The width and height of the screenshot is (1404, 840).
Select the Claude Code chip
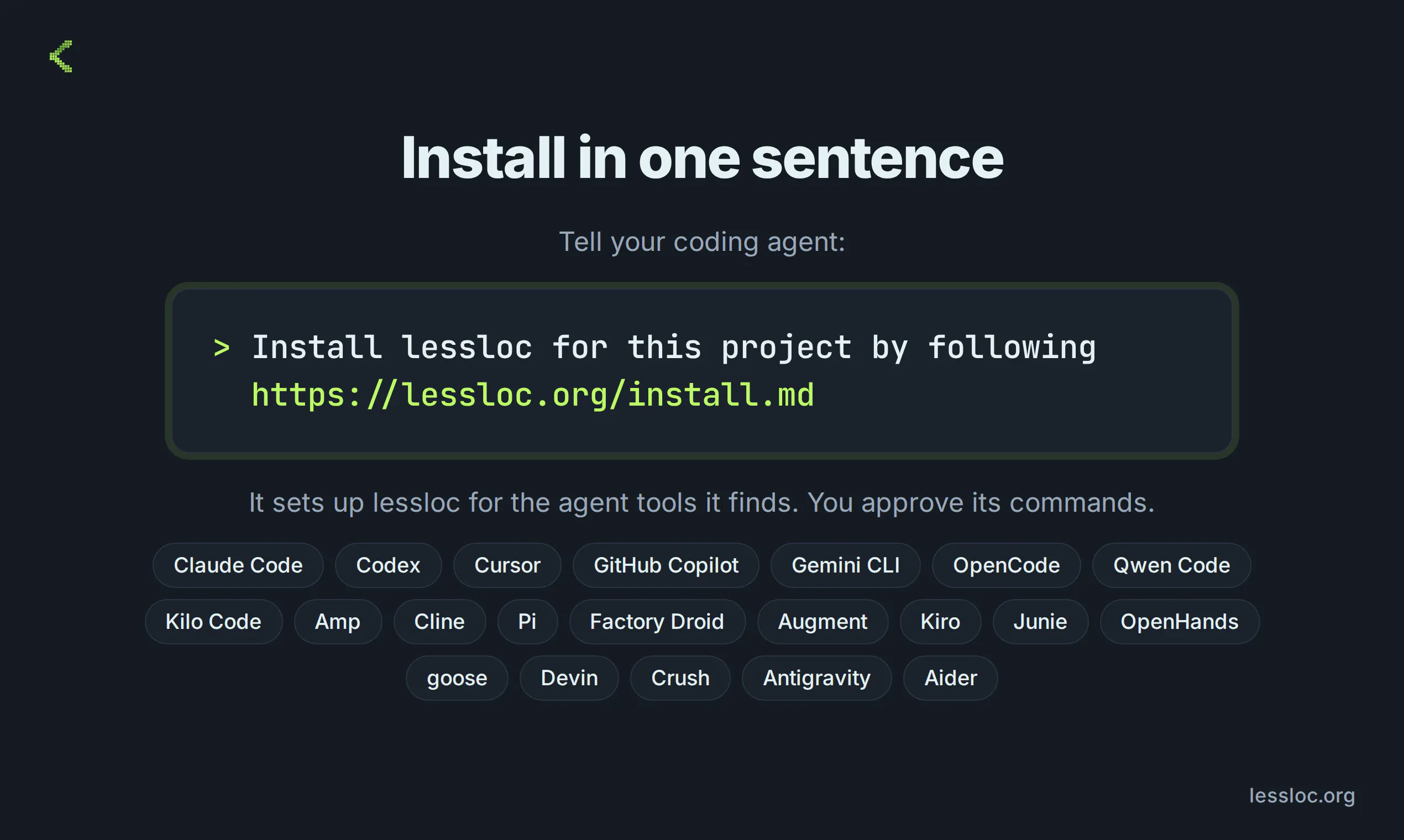[x=238, y=565]
